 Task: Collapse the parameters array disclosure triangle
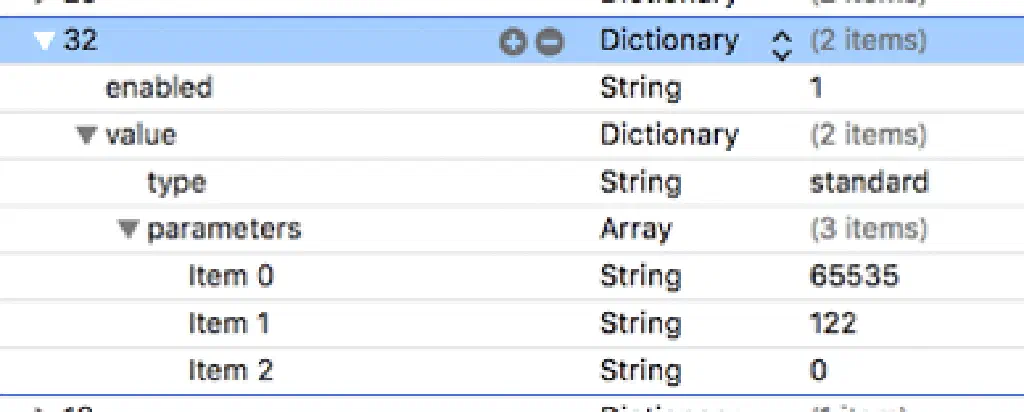click(128, 229)
